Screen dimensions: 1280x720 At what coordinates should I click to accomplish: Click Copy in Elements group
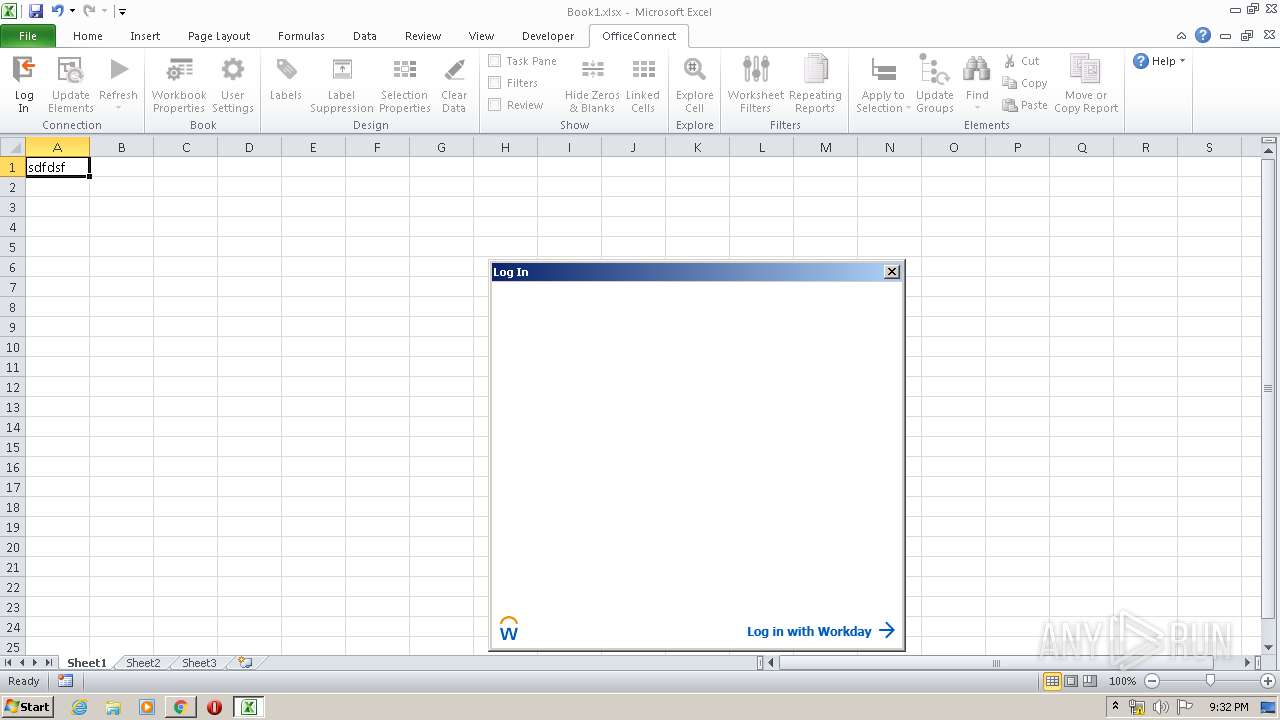pos(1025,83)
